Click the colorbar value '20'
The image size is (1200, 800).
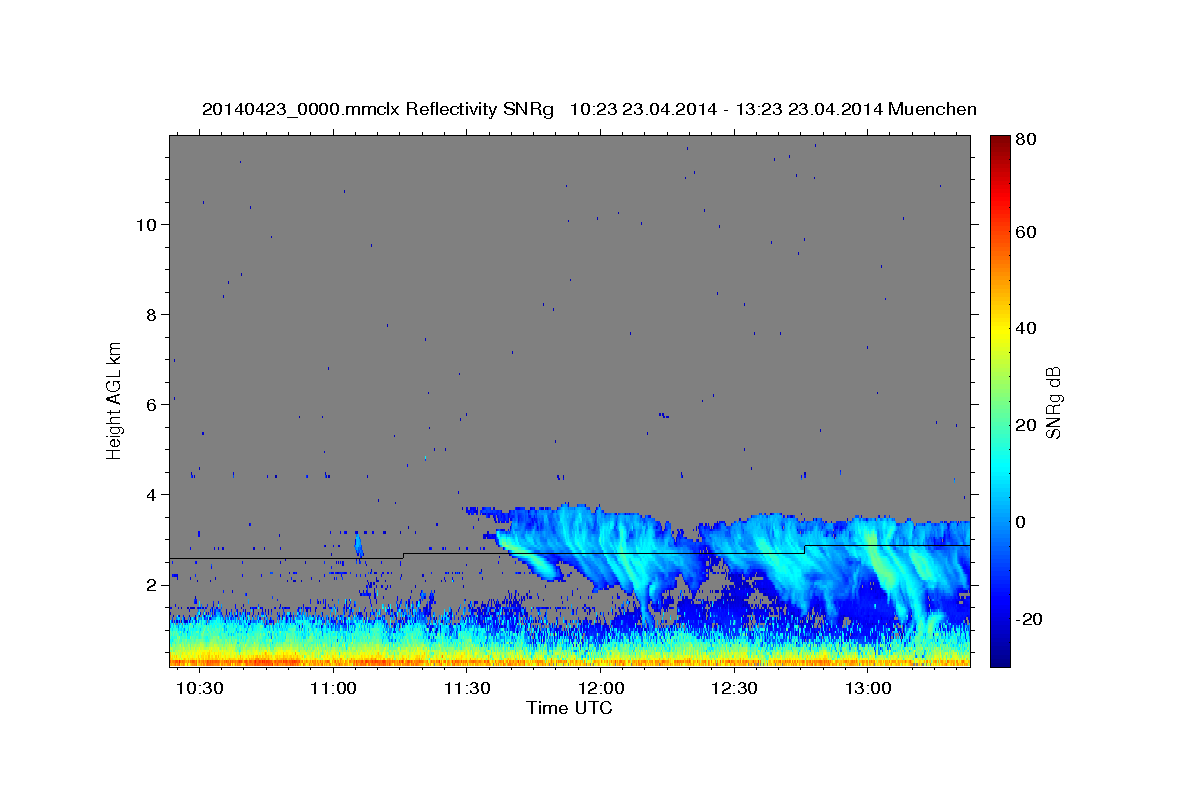pos(1028,425)
